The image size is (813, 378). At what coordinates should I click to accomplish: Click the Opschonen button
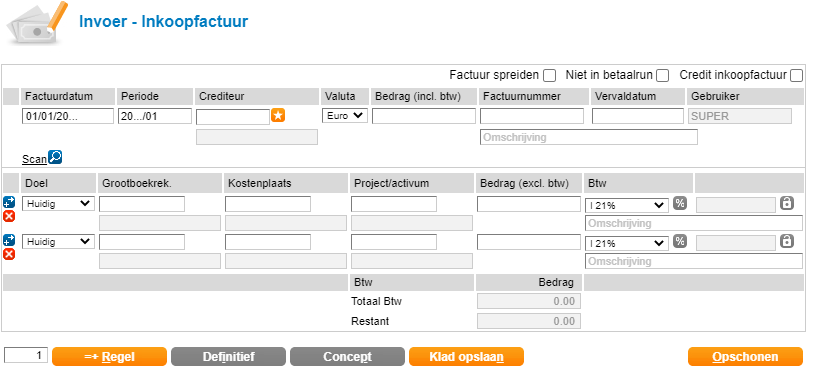745,357
